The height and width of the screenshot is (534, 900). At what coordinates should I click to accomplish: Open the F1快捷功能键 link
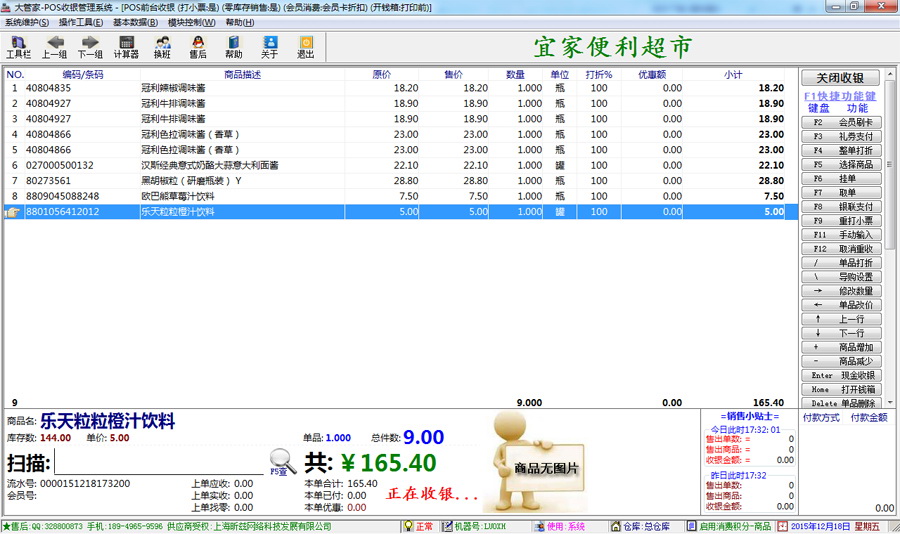(x=840, y=96)
